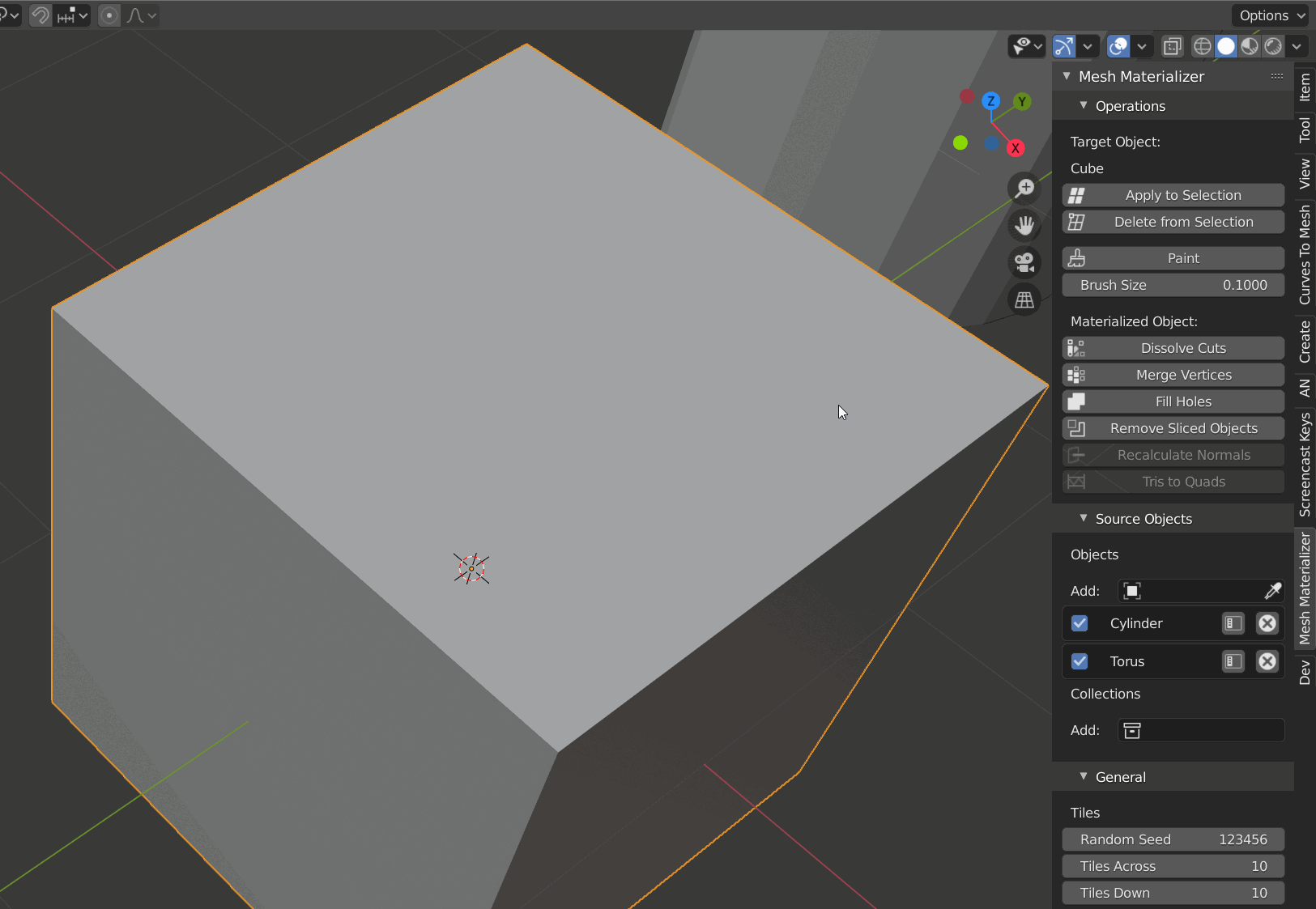Switch to the Curves To Mesh tab
This screenshot has width=1316, height=909.
pyautogui.click(x=1305, y=255)
